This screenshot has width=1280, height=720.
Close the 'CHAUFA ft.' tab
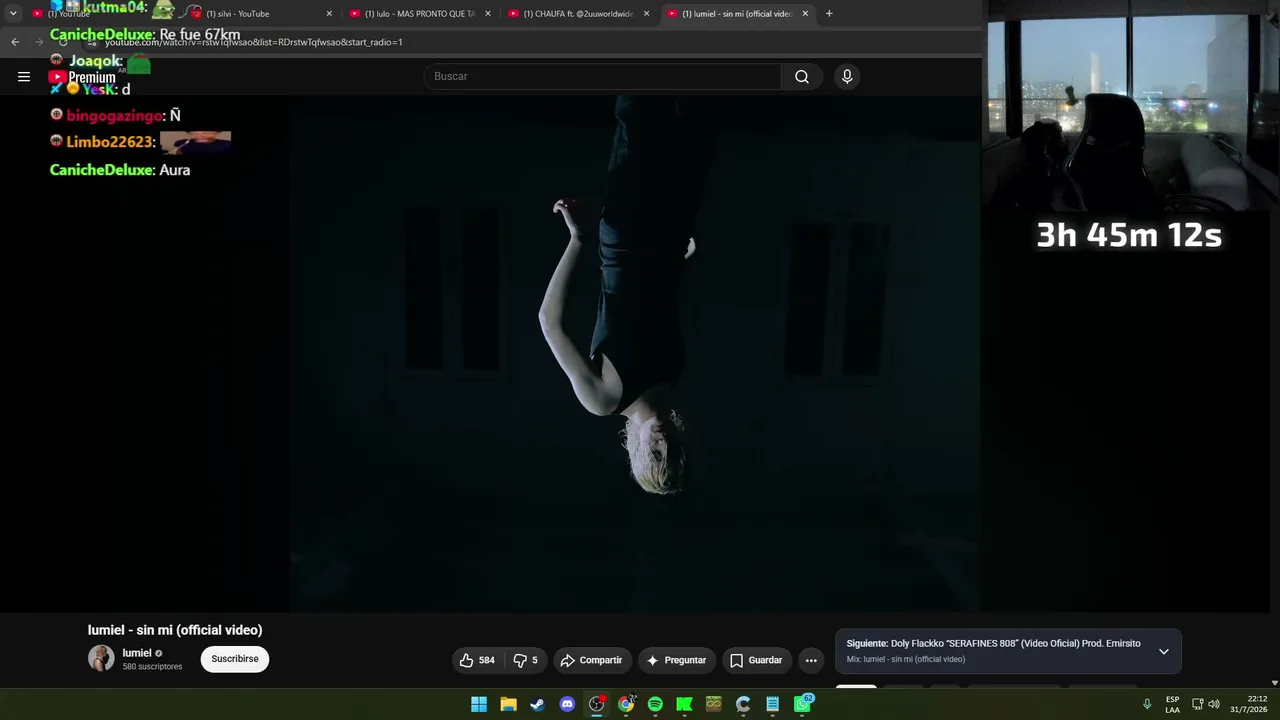[x=647, y=14]
